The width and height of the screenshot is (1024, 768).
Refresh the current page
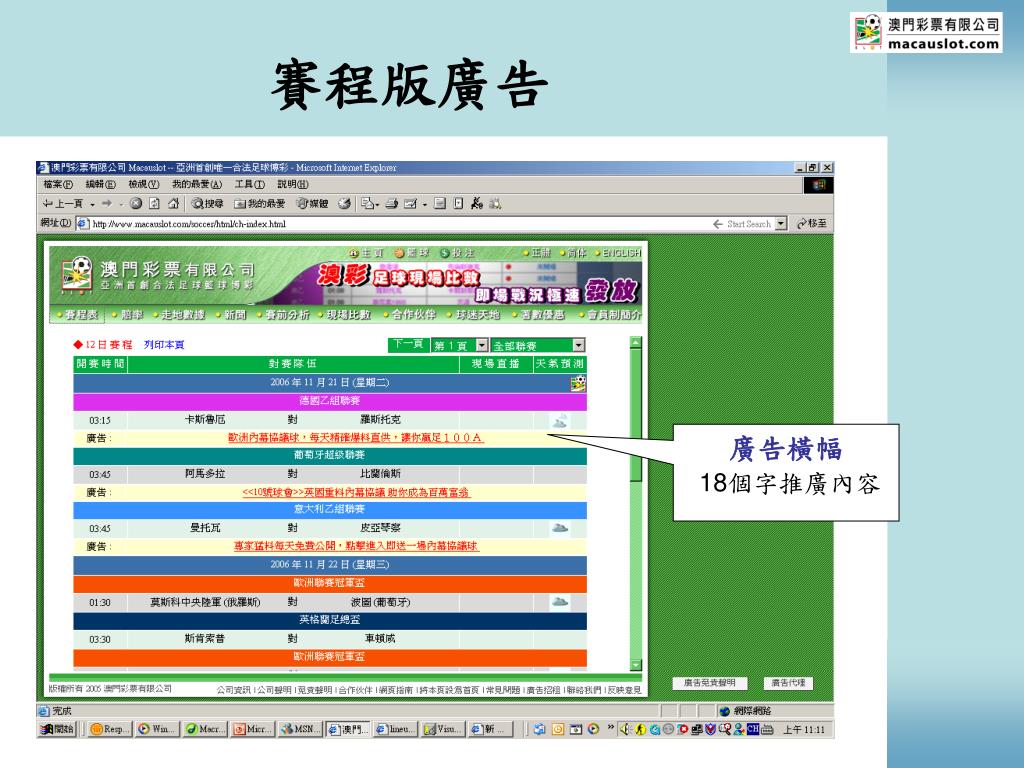click(154, 204)
